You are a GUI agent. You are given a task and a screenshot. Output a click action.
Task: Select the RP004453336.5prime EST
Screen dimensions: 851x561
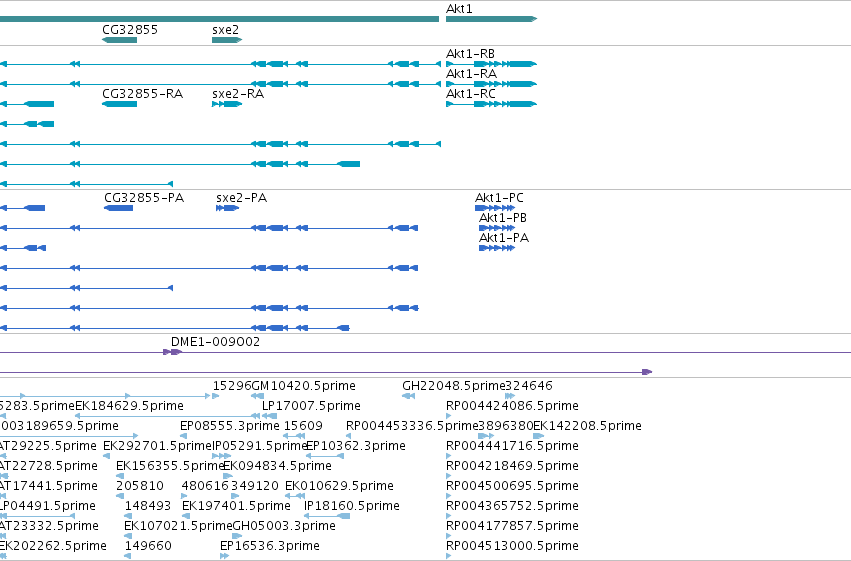pyautogui.click(x=348, y=436)
